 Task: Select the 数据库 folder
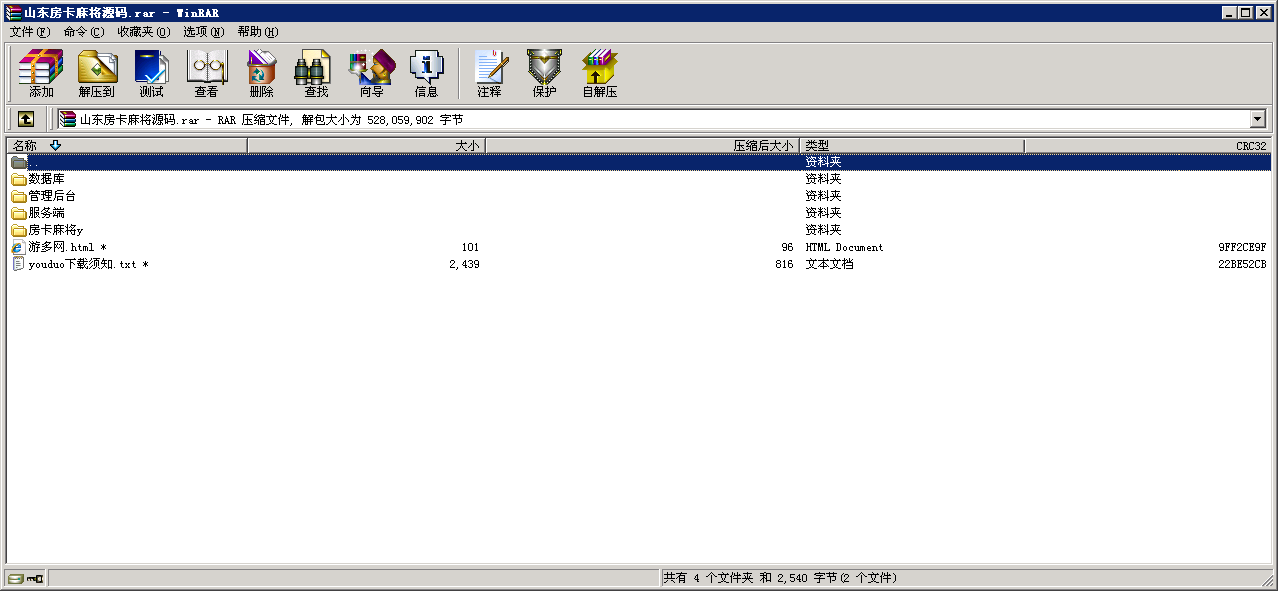46,179
